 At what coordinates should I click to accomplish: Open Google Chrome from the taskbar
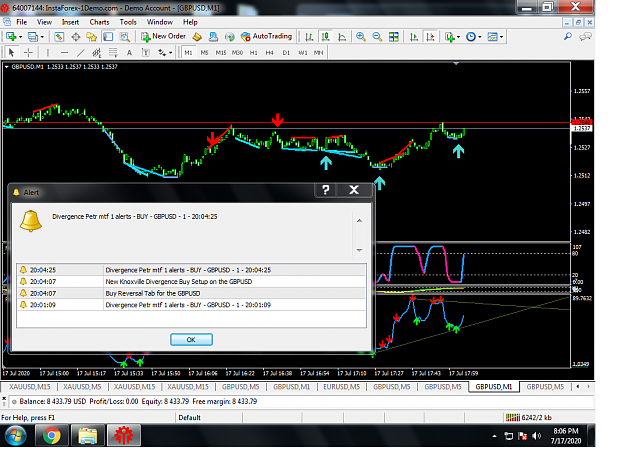51,435
